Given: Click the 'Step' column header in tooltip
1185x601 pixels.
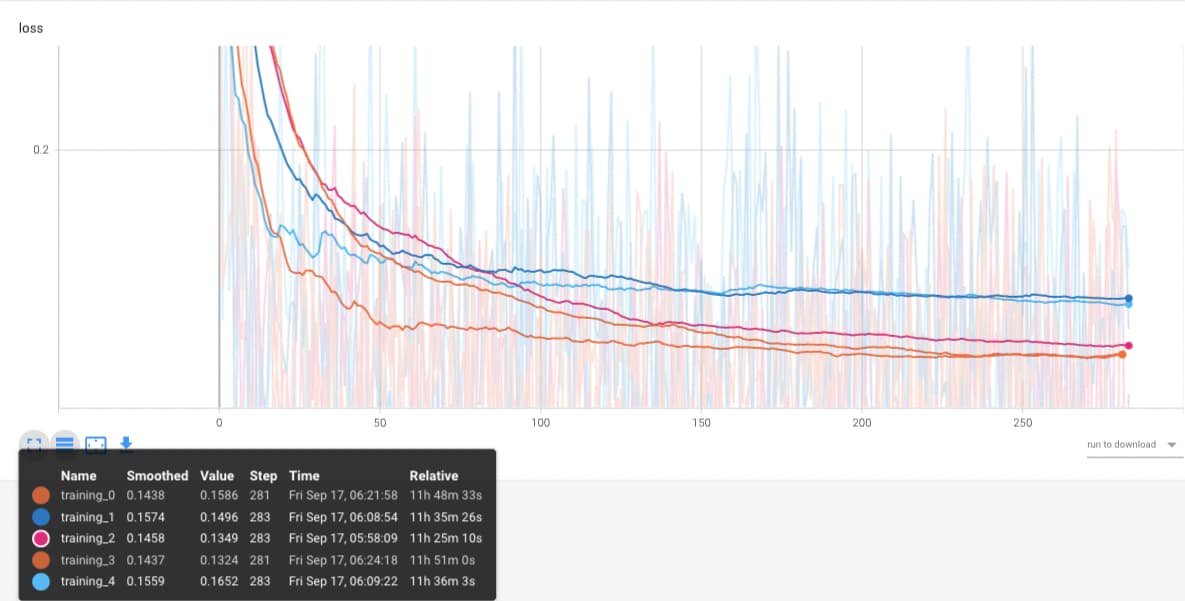Looking at the screenshot, I should 263,476.
